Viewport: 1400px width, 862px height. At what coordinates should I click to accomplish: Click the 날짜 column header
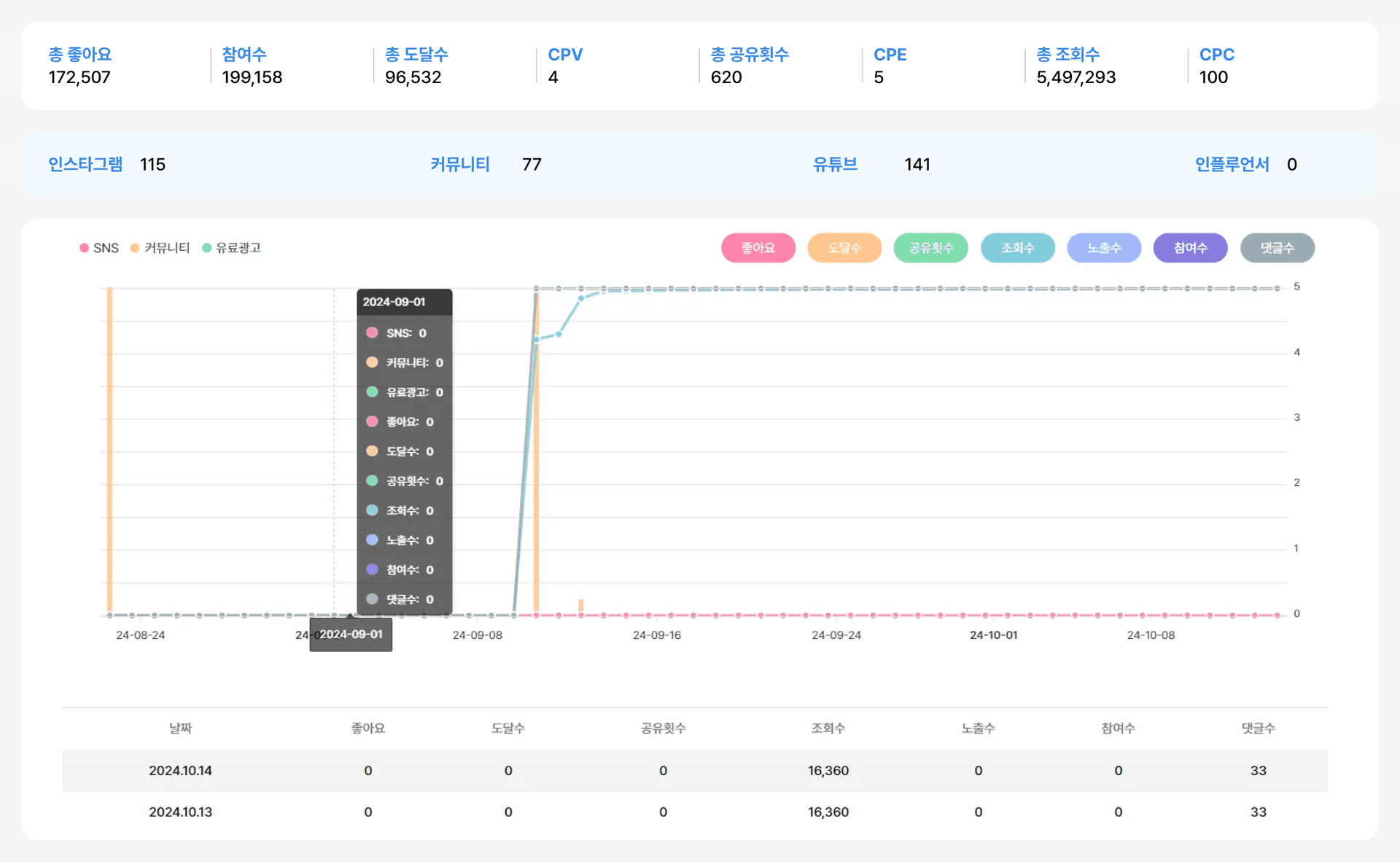180,728
